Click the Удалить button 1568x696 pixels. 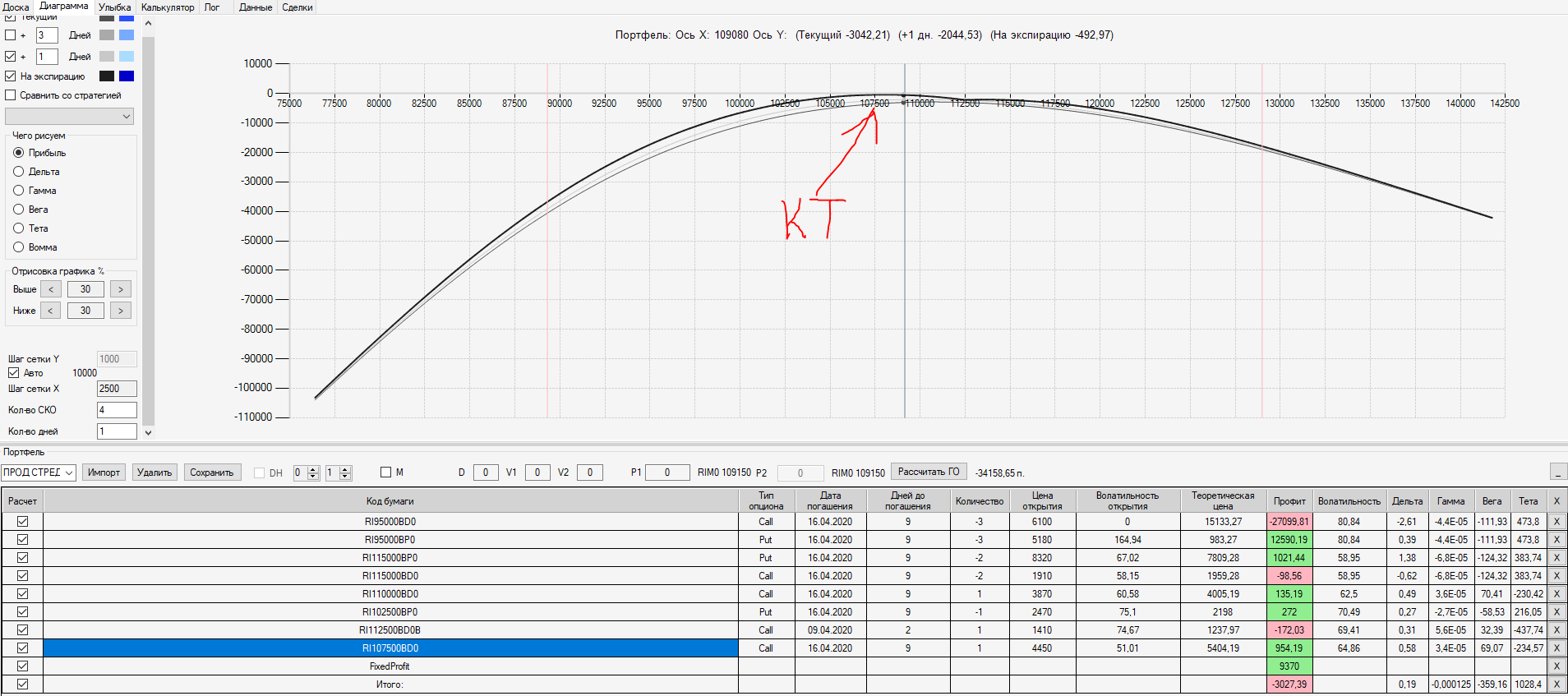point(154,472)
